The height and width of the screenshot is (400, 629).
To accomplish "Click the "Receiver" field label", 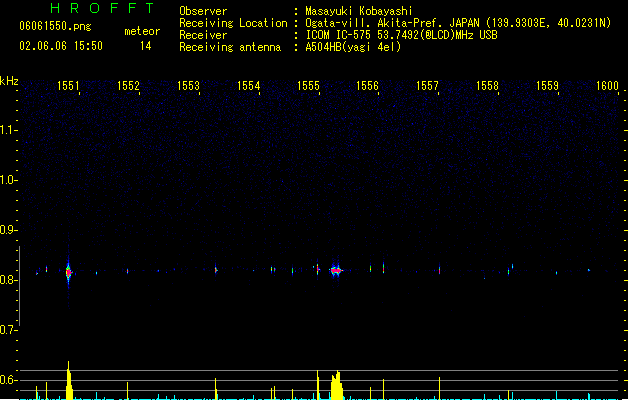I will (203, 35).
